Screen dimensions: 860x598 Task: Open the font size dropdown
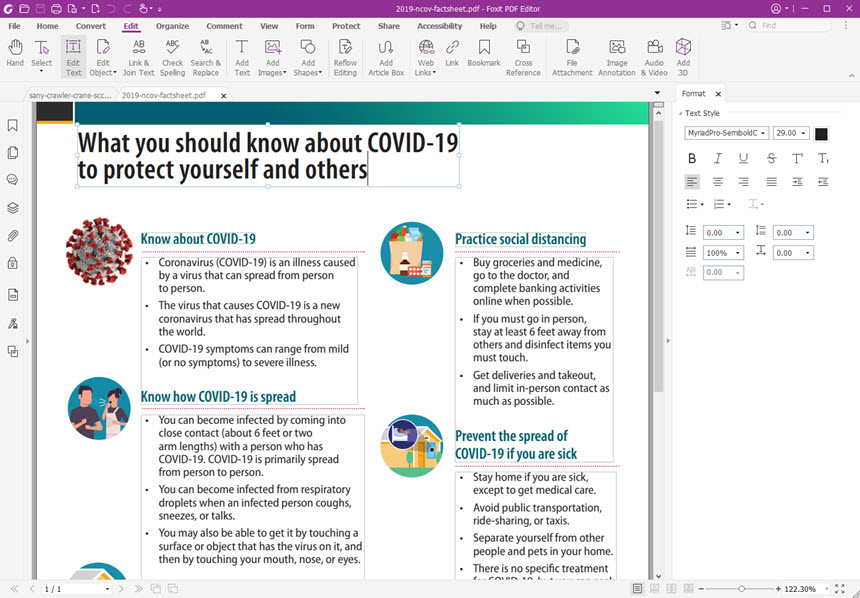804,133
